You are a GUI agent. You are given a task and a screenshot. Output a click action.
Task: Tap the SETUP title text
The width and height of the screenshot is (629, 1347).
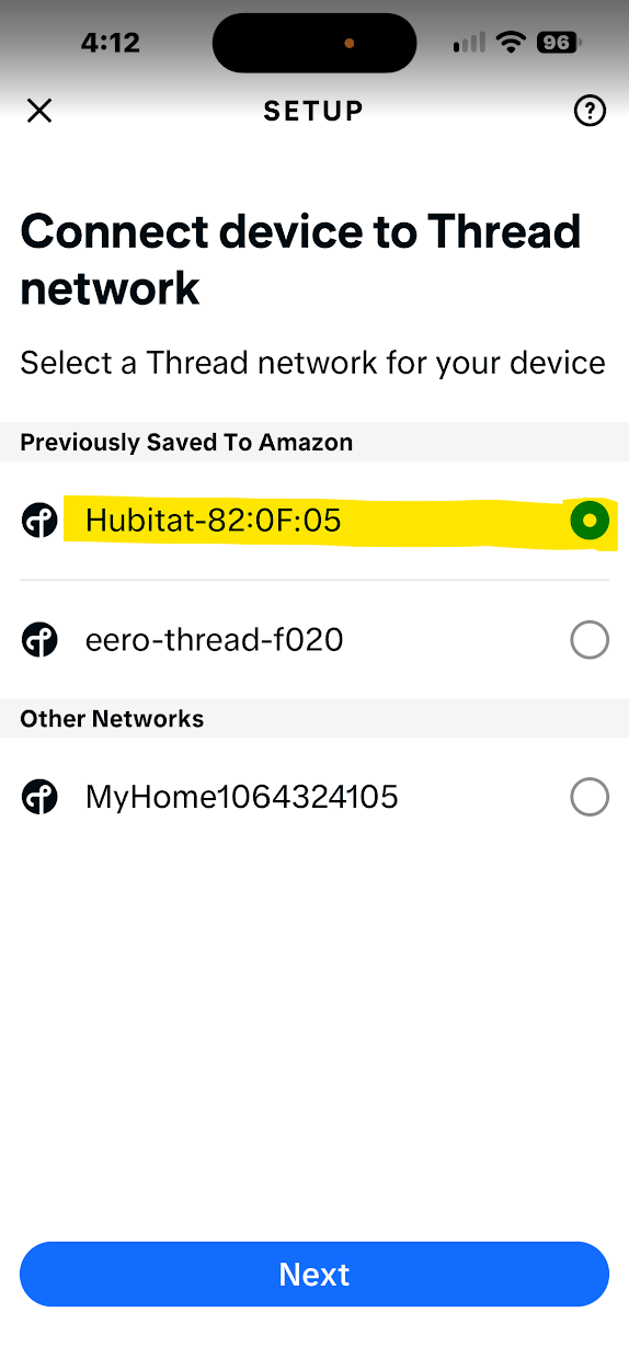[313, 110]
